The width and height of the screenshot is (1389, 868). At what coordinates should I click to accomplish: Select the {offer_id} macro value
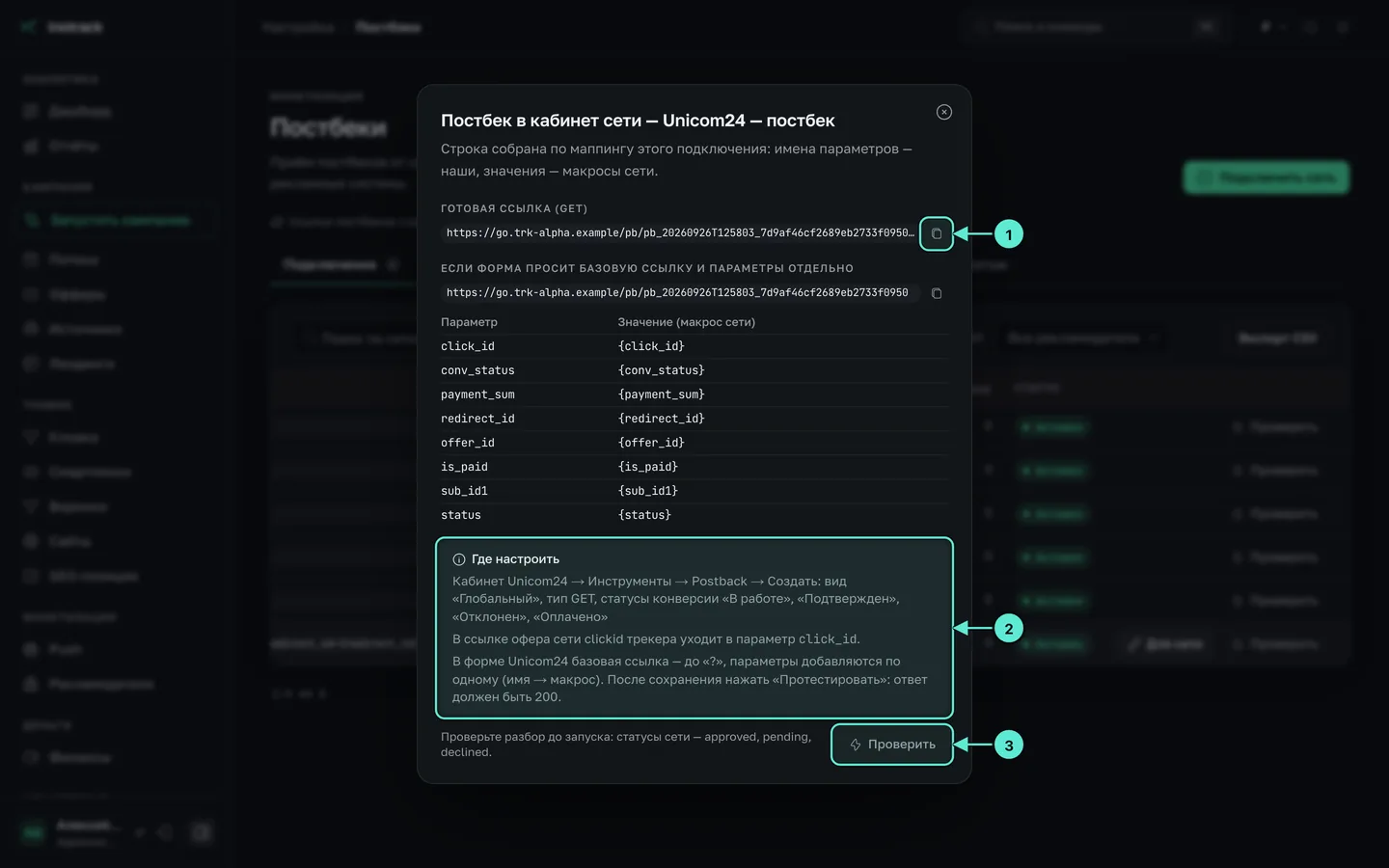coord(651,443)
